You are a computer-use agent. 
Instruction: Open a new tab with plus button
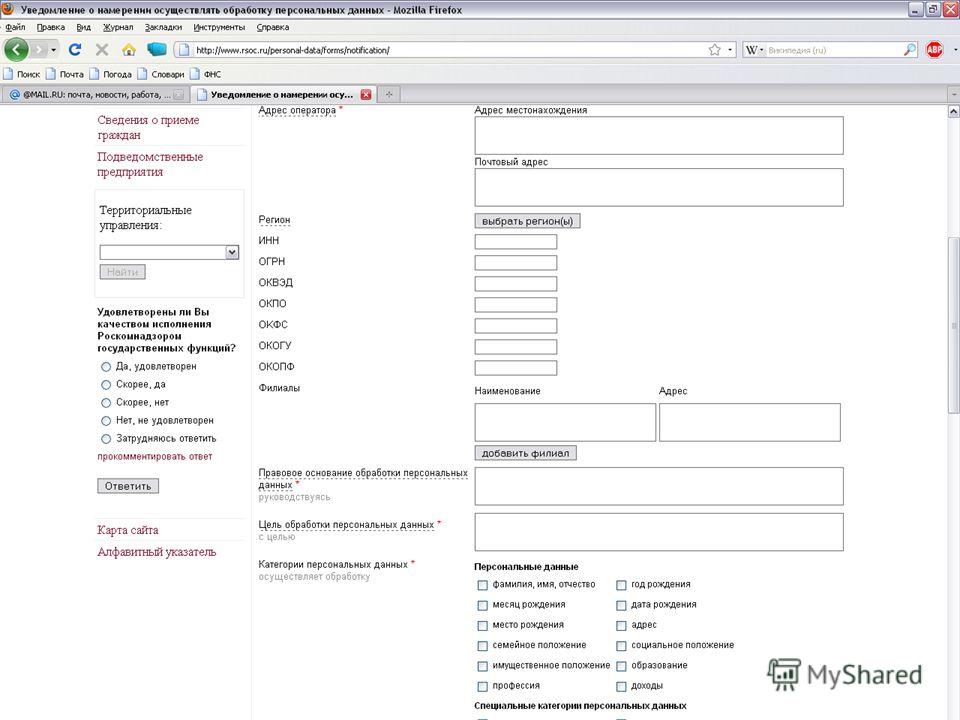[x=389, y=94]
